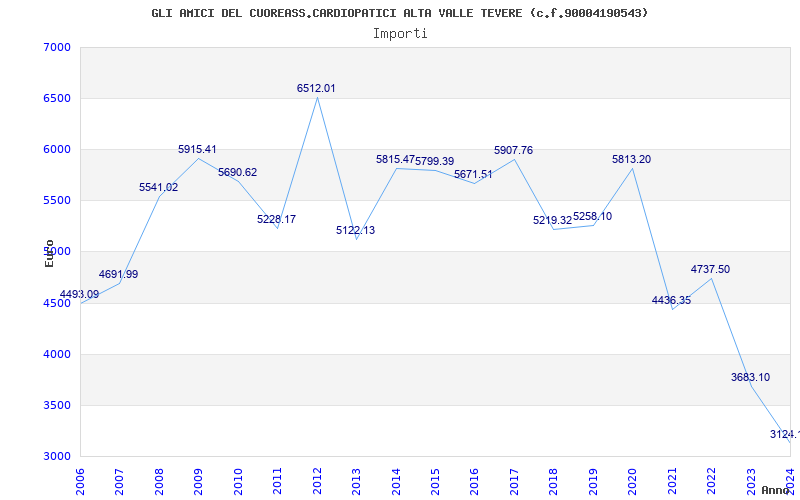Select the 5541.02 data label
Screen dimensions: 800x500
(x=159, y=187)
